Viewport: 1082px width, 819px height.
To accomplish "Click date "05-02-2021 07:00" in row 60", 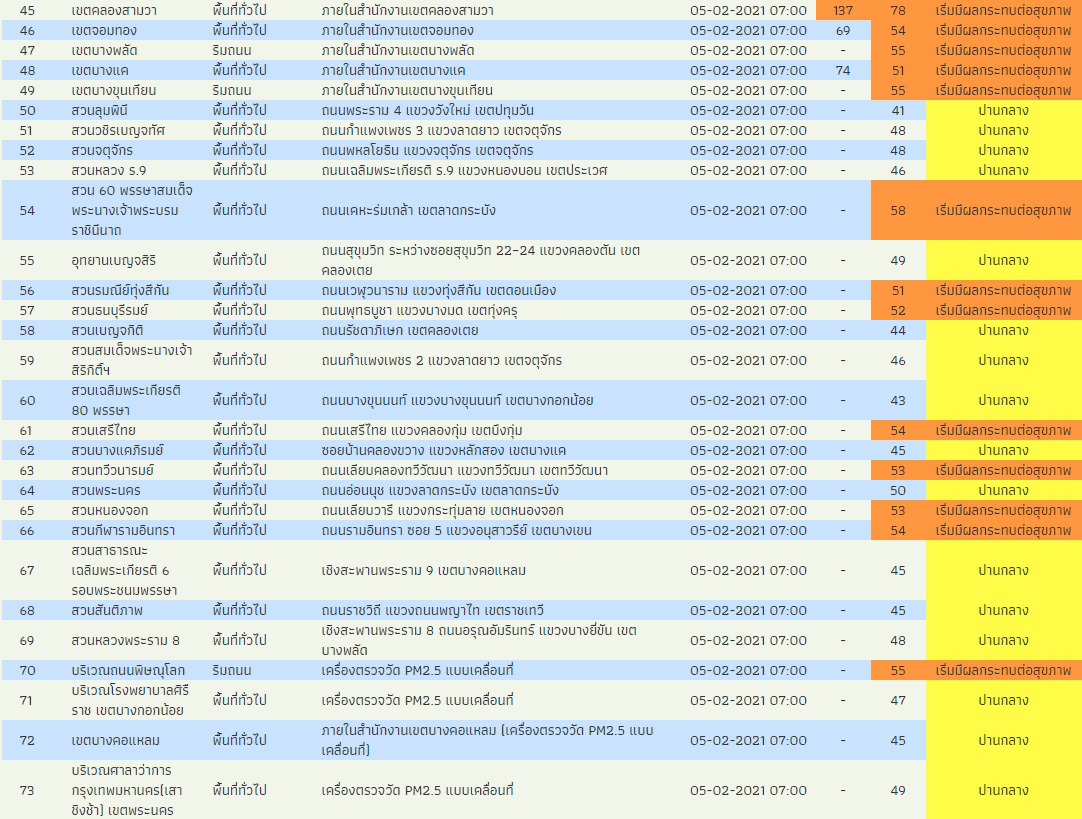I will tap(748, 400).
